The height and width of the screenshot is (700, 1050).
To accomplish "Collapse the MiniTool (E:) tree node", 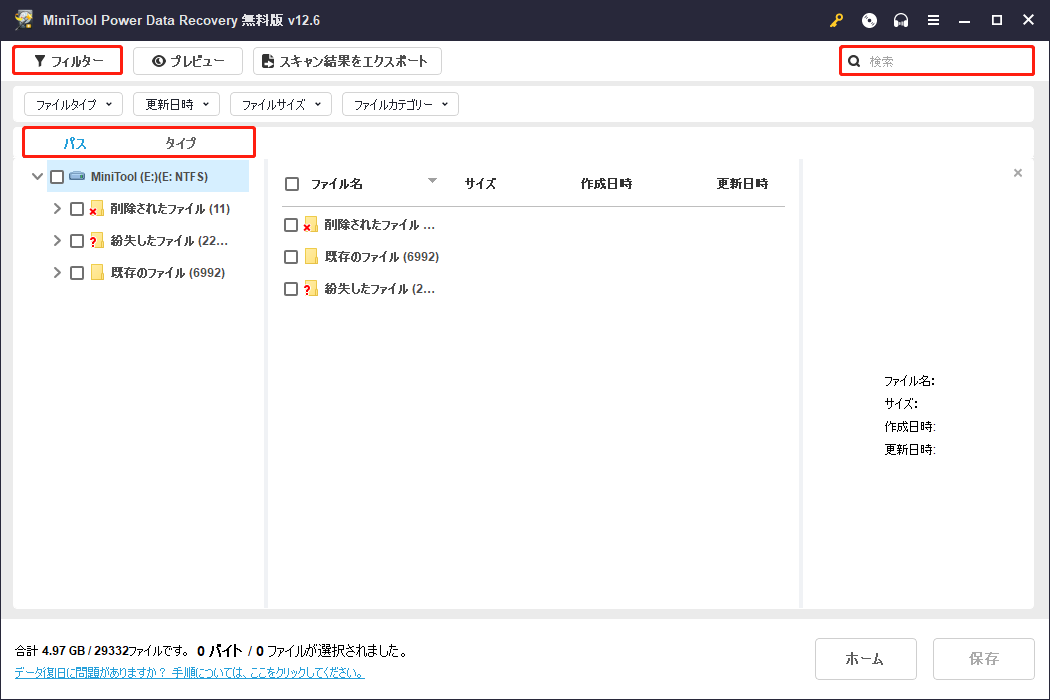I will 38,177.
